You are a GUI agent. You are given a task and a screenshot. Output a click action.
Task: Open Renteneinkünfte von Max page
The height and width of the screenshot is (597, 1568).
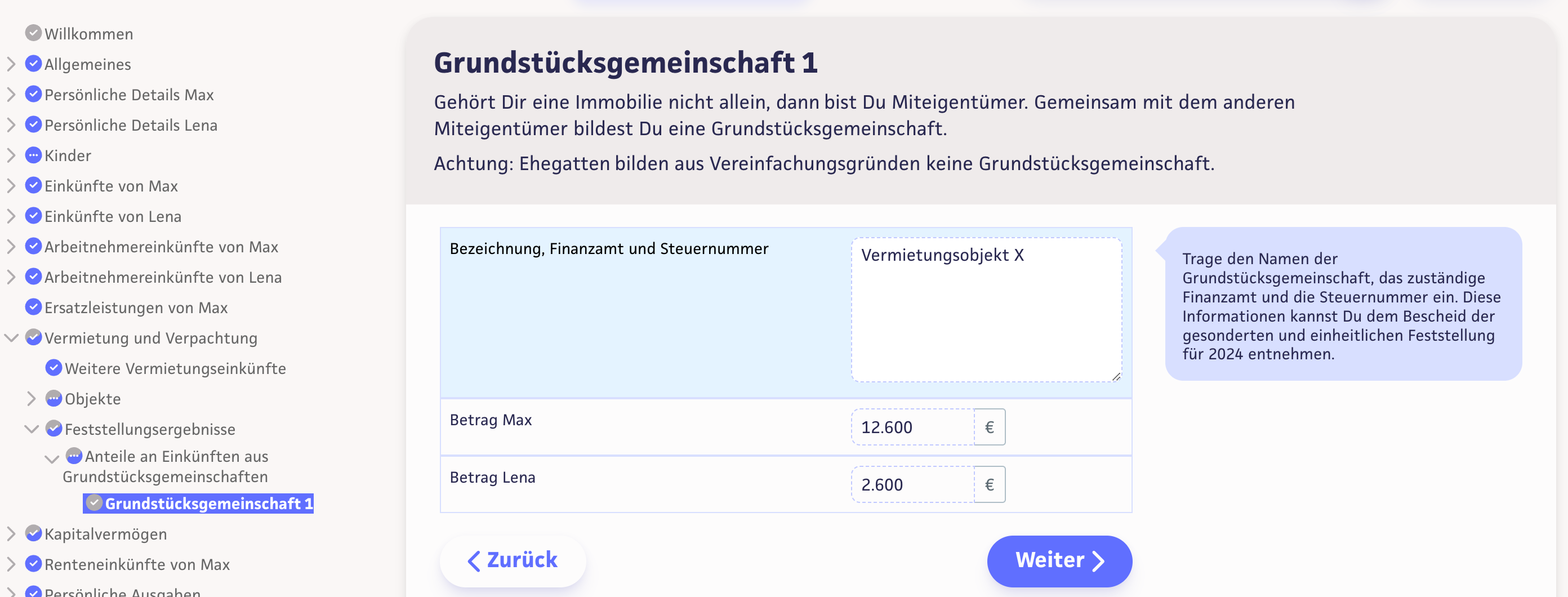click(137, 564)
